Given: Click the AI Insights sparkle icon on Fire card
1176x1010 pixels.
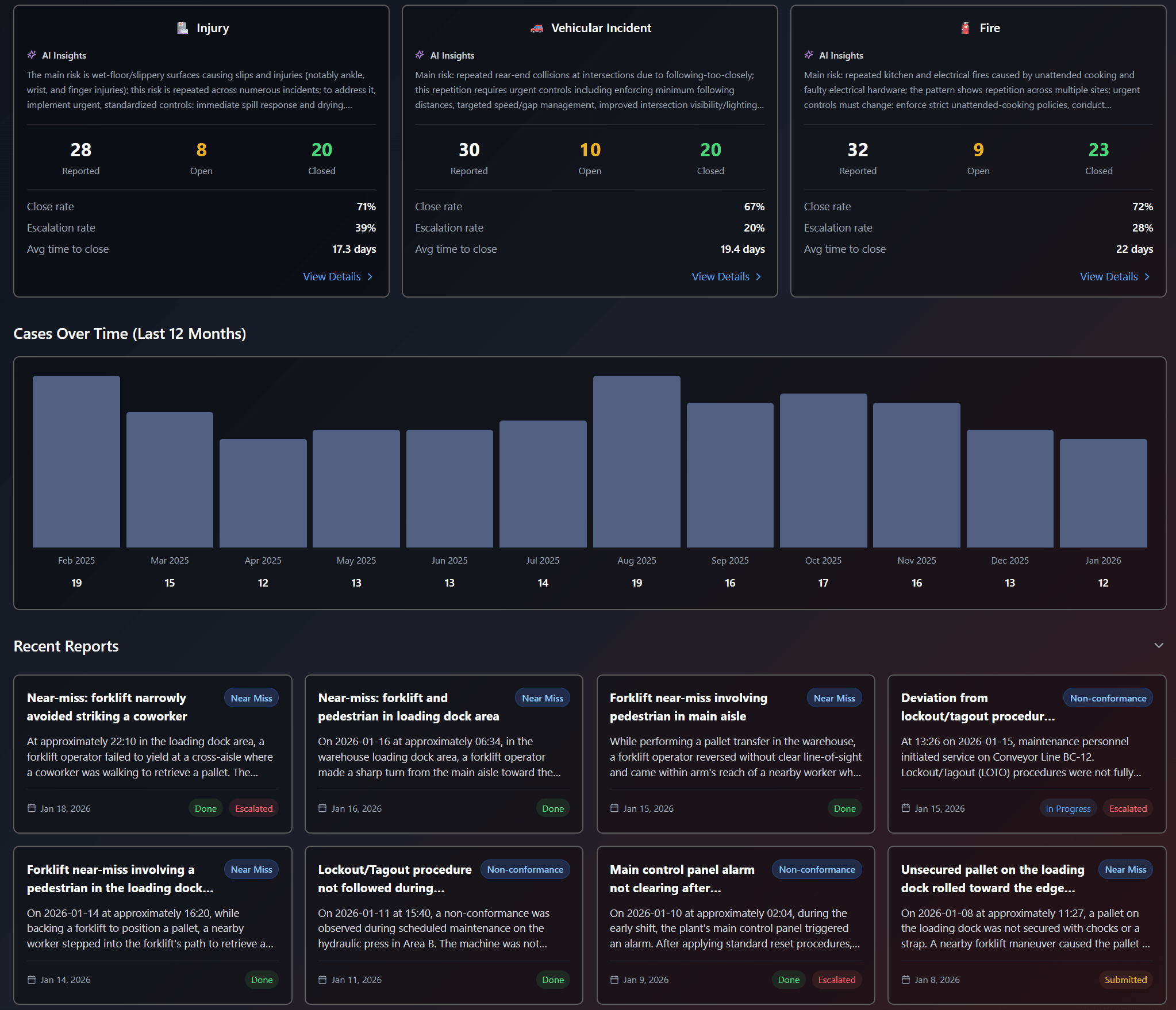Looking at the screenshot, I should point(809,55).
